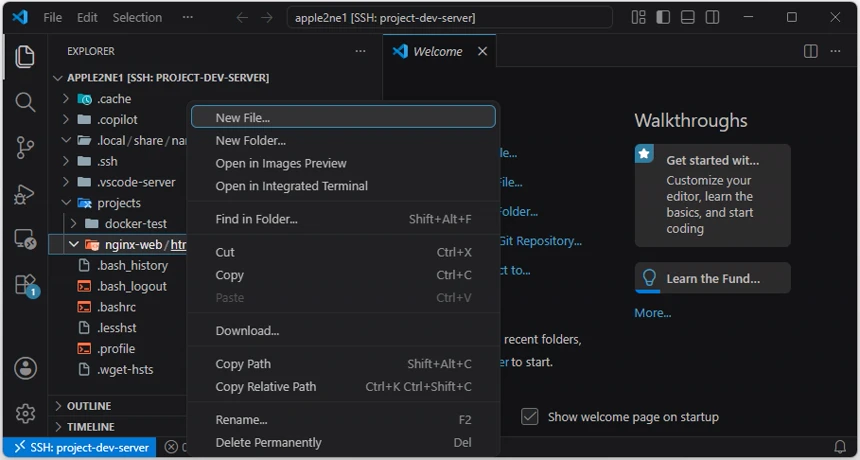This screenshot has width=860, height=460.
Task: Open the .bash_history file
Action: click(x=132, y=265)
